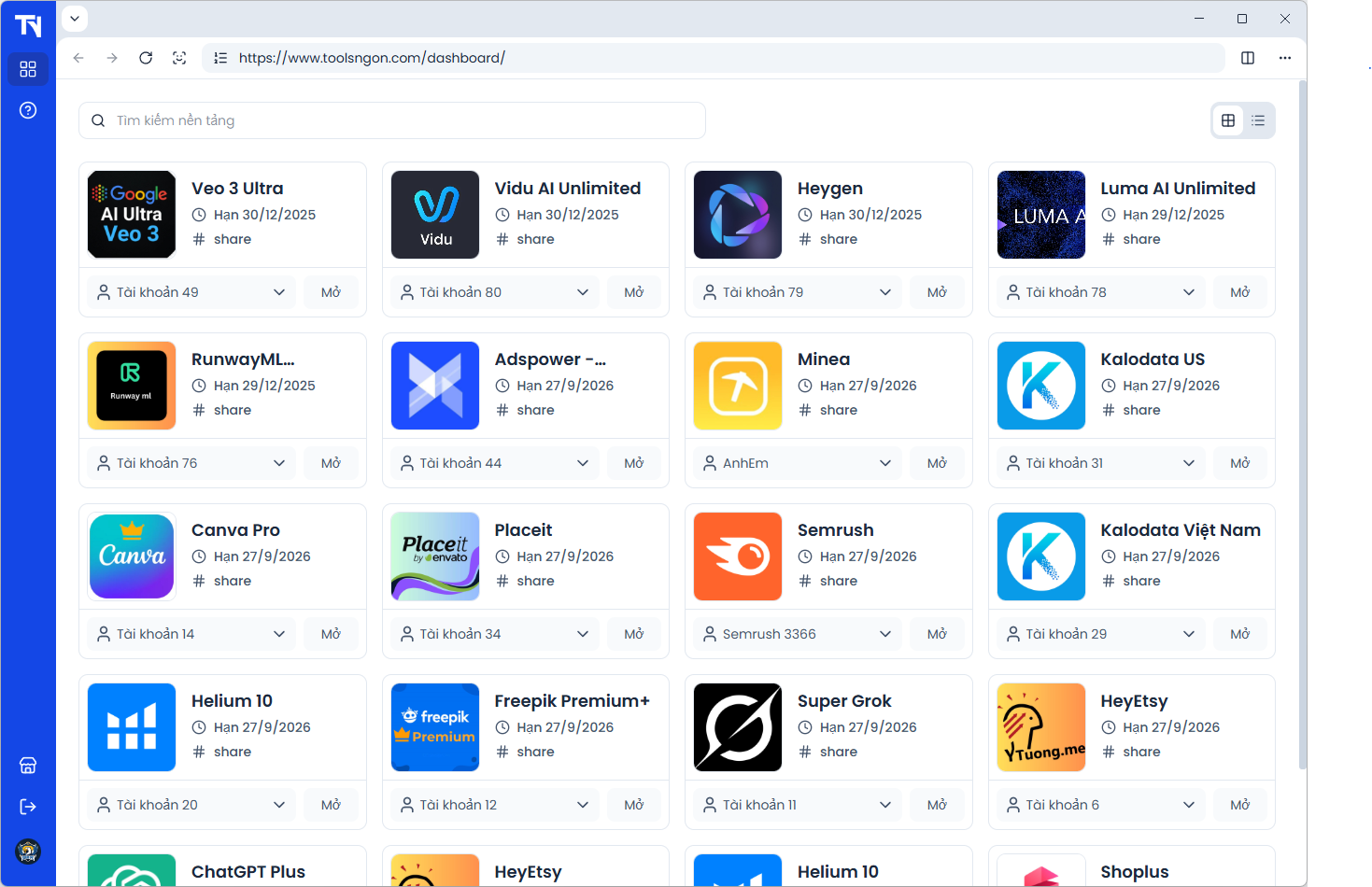Open Semrush 3366 account dropdown
The width and height of the screenshot is (1372, 887).
point(798,634)
